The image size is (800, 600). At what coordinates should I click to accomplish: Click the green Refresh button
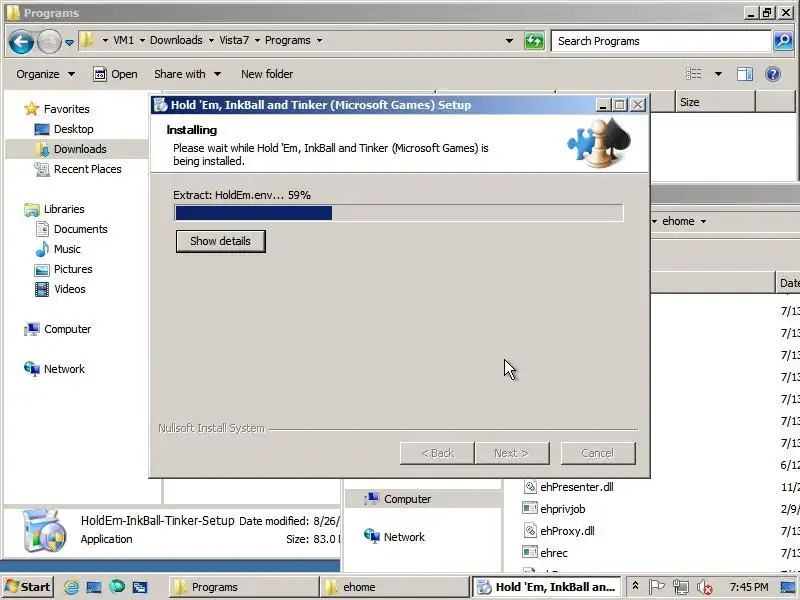click(534, 41)
